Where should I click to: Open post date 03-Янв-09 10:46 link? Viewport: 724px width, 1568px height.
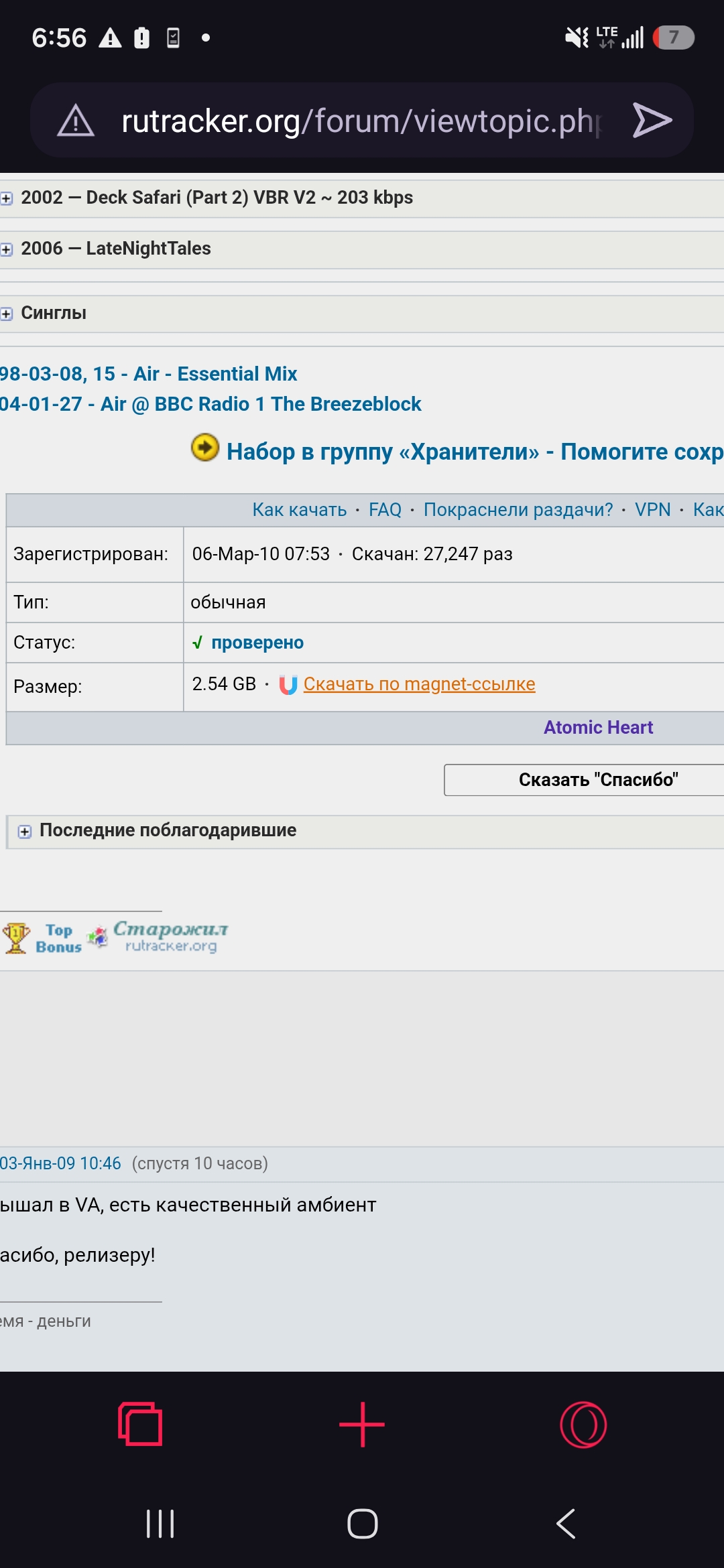60,1163
